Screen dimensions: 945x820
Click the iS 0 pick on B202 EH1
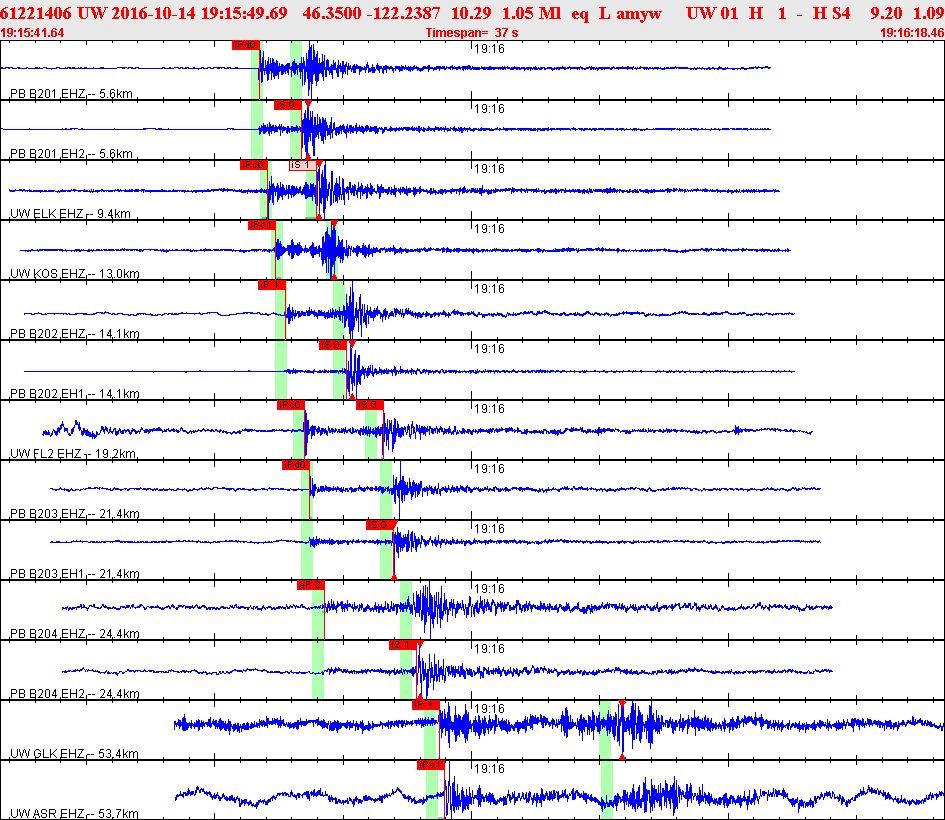(332, 345)
